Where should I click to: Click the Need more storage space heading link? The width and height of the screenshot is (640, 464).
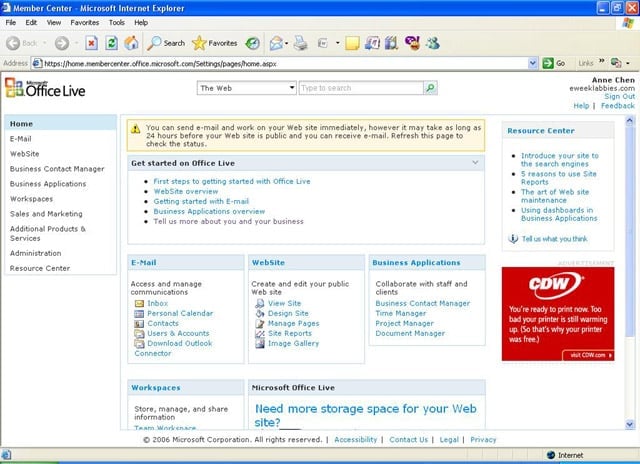[365, 415]
